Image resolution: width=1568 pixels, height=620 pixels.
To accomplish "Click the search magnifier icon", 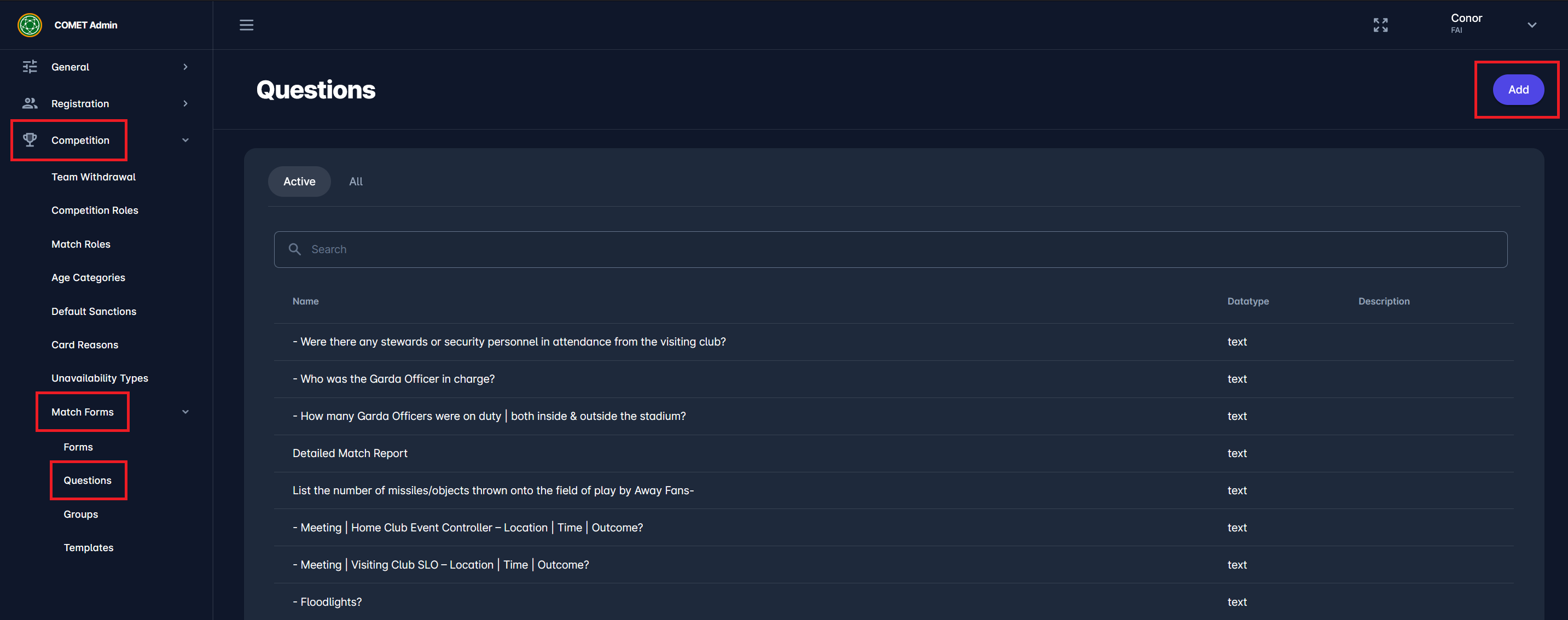I will point(294,249).
